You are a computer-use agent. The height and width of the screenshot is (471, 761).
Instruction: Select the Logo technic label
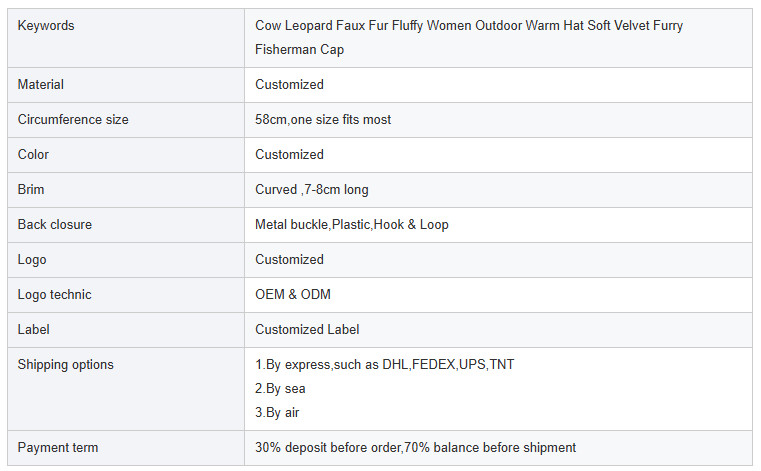click(54, 295)
